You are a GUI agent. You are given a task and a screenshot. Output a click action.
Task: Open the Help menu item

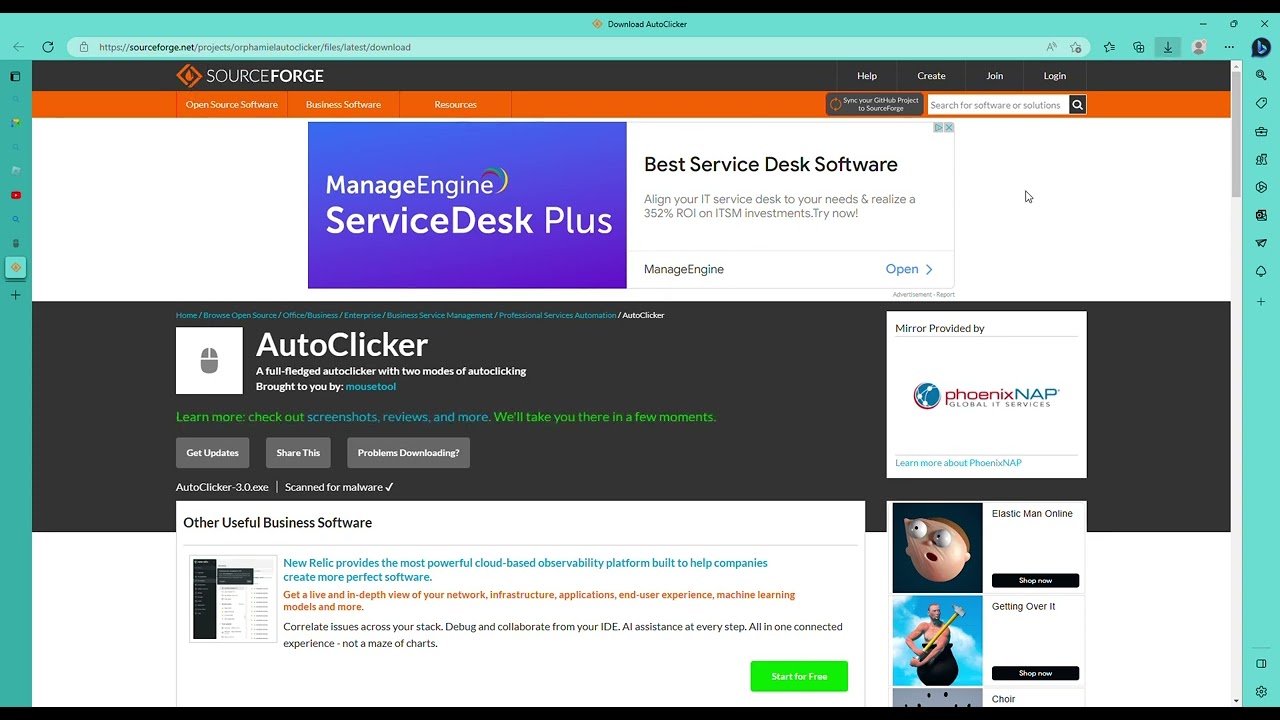pyautogui.click(x=867, y=76)
